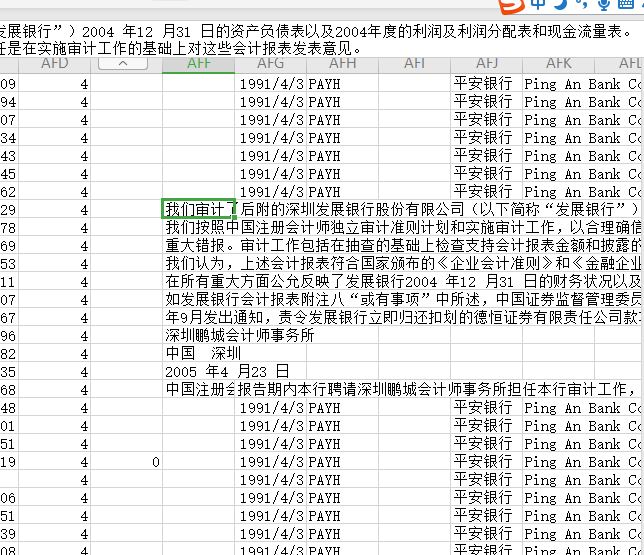
Task: Select column AFK header
Action: point(558,64)
